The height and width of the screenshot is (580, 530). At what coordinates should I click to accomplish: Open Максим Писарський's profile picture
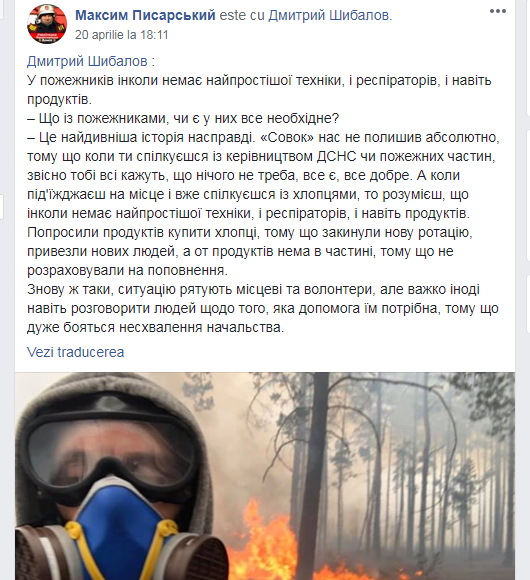click(47, 24)
